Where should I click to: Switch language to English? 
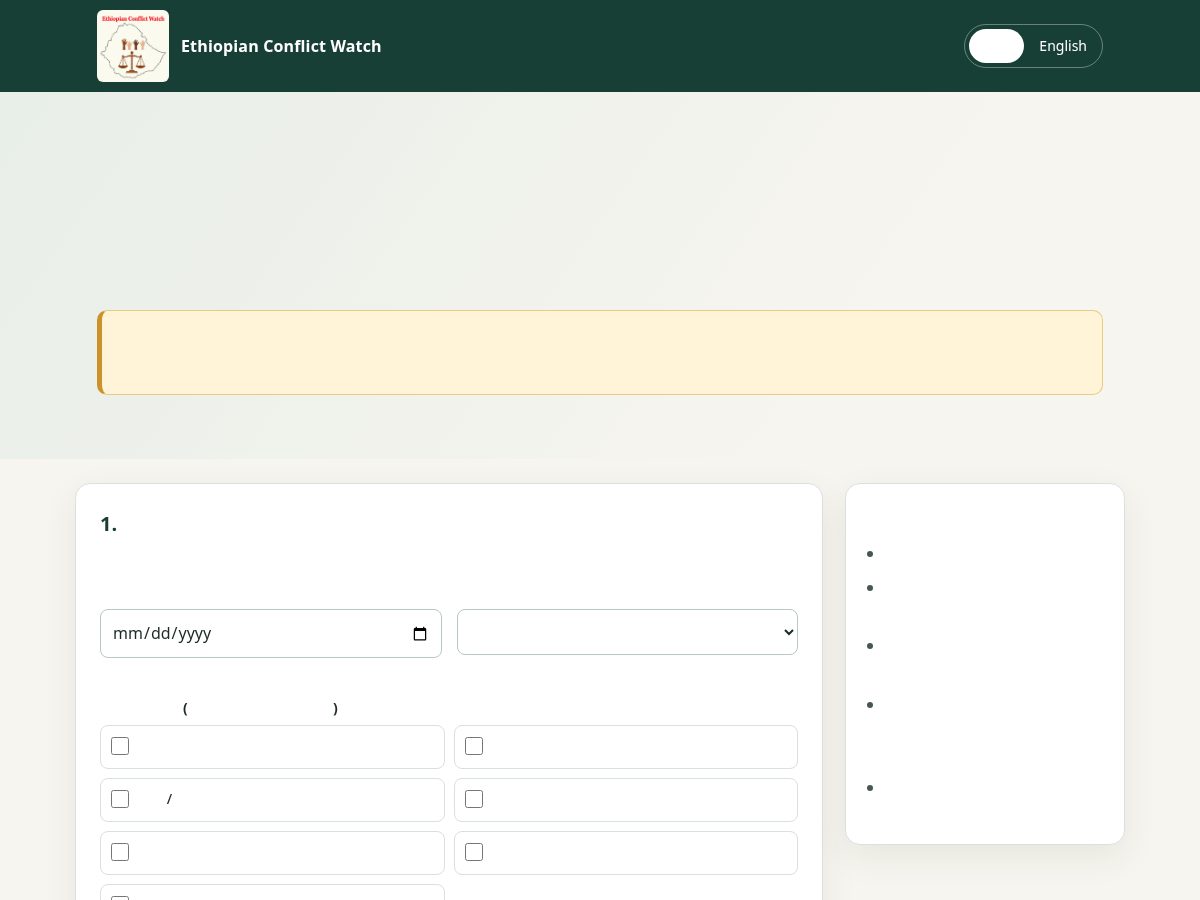[1062, 46]
